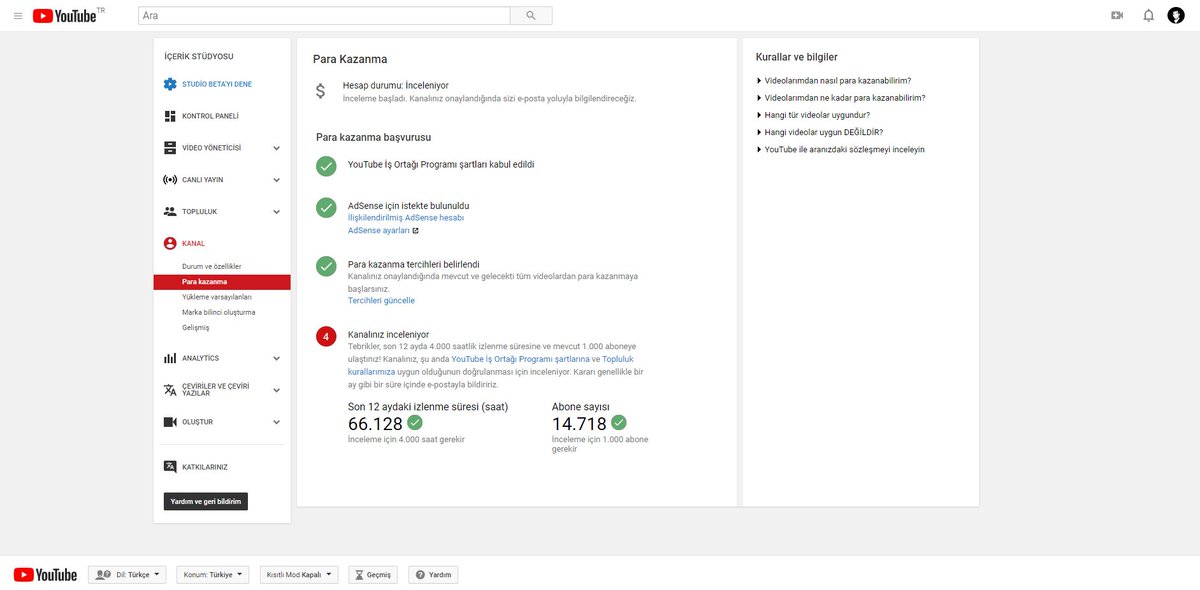Open Durum ve özellikler submenu item
The width and height of the screenshot is (1200, 590).
211,267
